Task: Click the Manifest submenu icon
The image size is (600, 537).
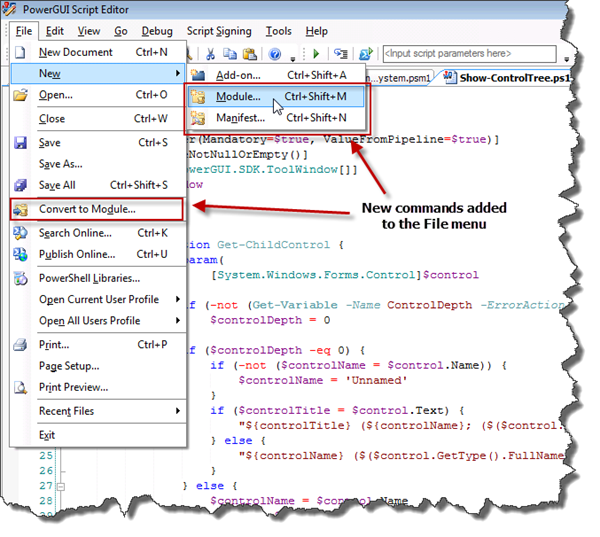Action: tap(198, 118)
